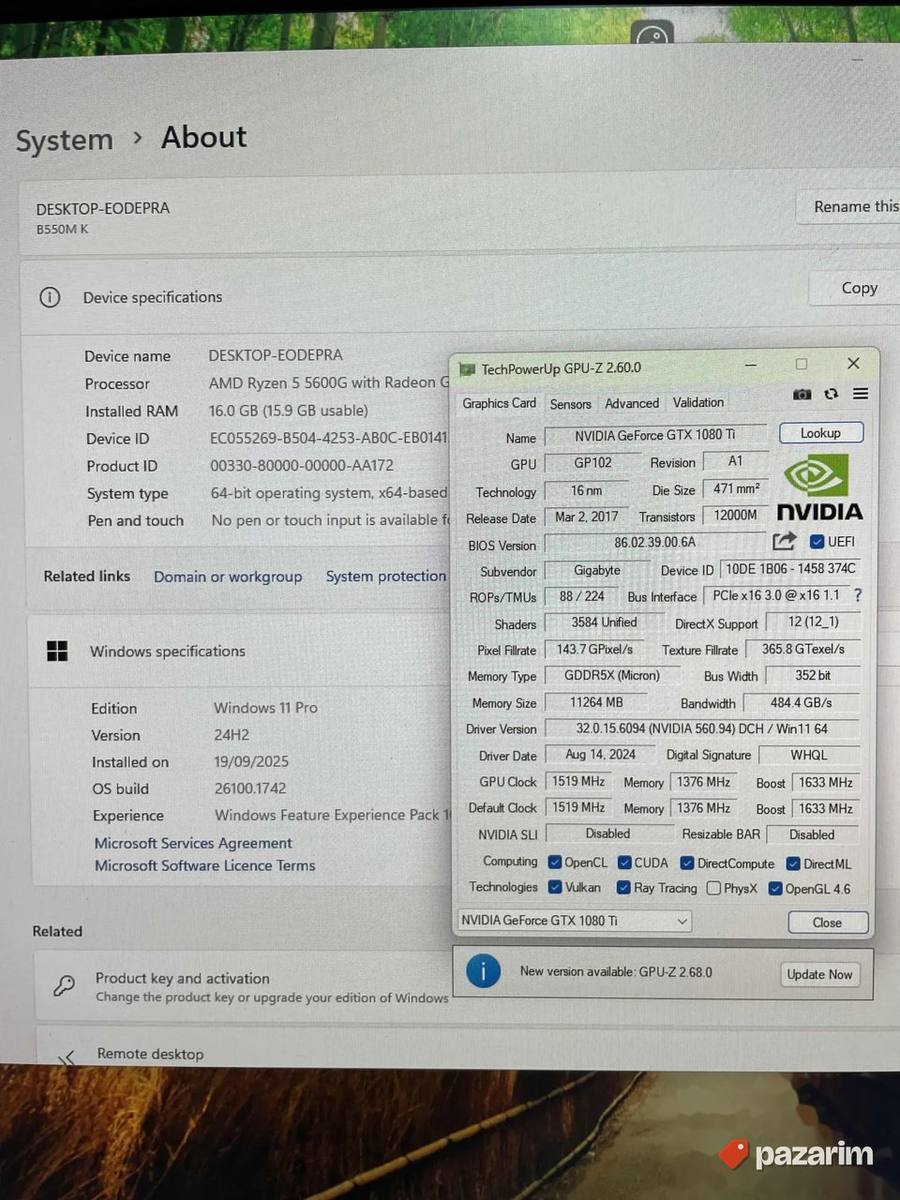Open the GPU selection dropdown in GPU-Z
This screenshot has width=900, height=1200.
click(x=575, y=920)
